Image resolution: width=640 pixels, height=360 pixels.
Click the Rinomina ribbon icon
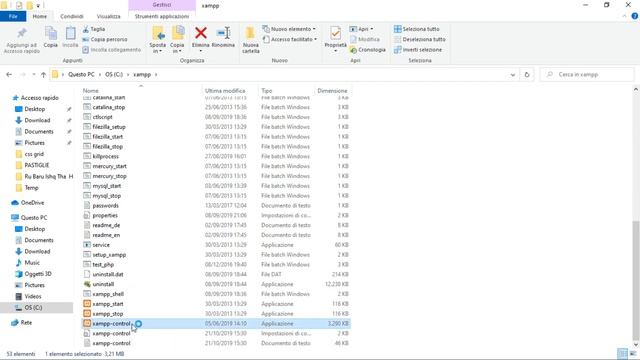pos(223,33)
